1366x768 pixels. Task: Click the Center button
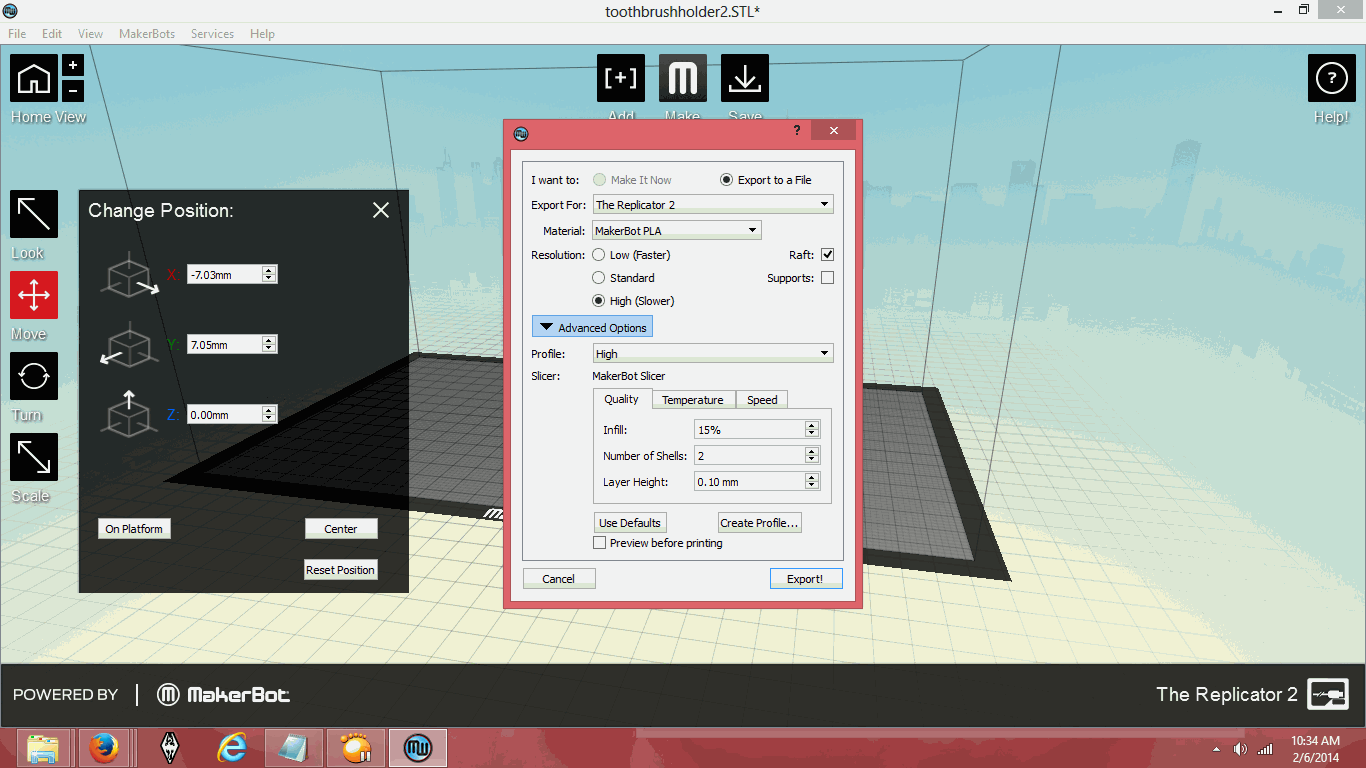point(341,529)
